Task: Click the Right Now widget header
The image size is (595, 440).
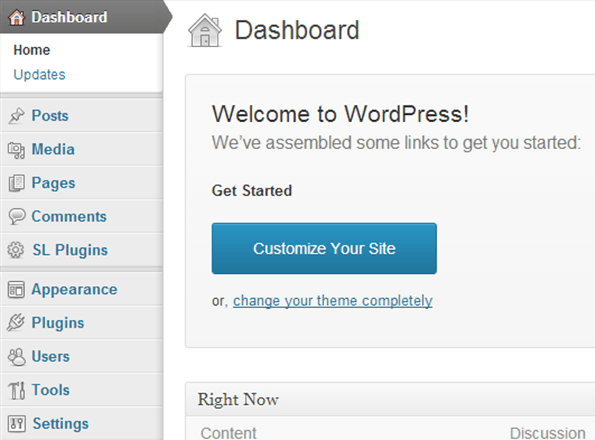Action: pyautogui.click(x=390, y=399)
